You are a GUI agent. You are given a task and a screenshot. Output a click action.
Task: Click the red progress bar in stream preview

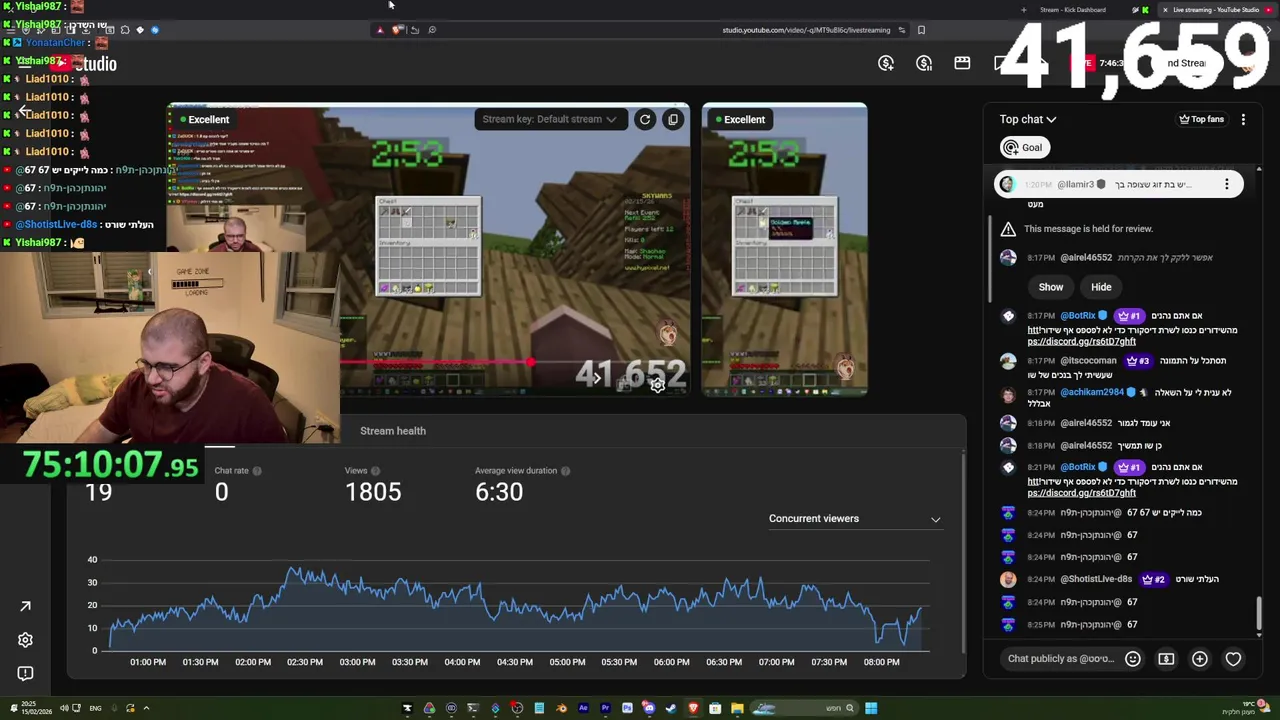coord(435,362)
